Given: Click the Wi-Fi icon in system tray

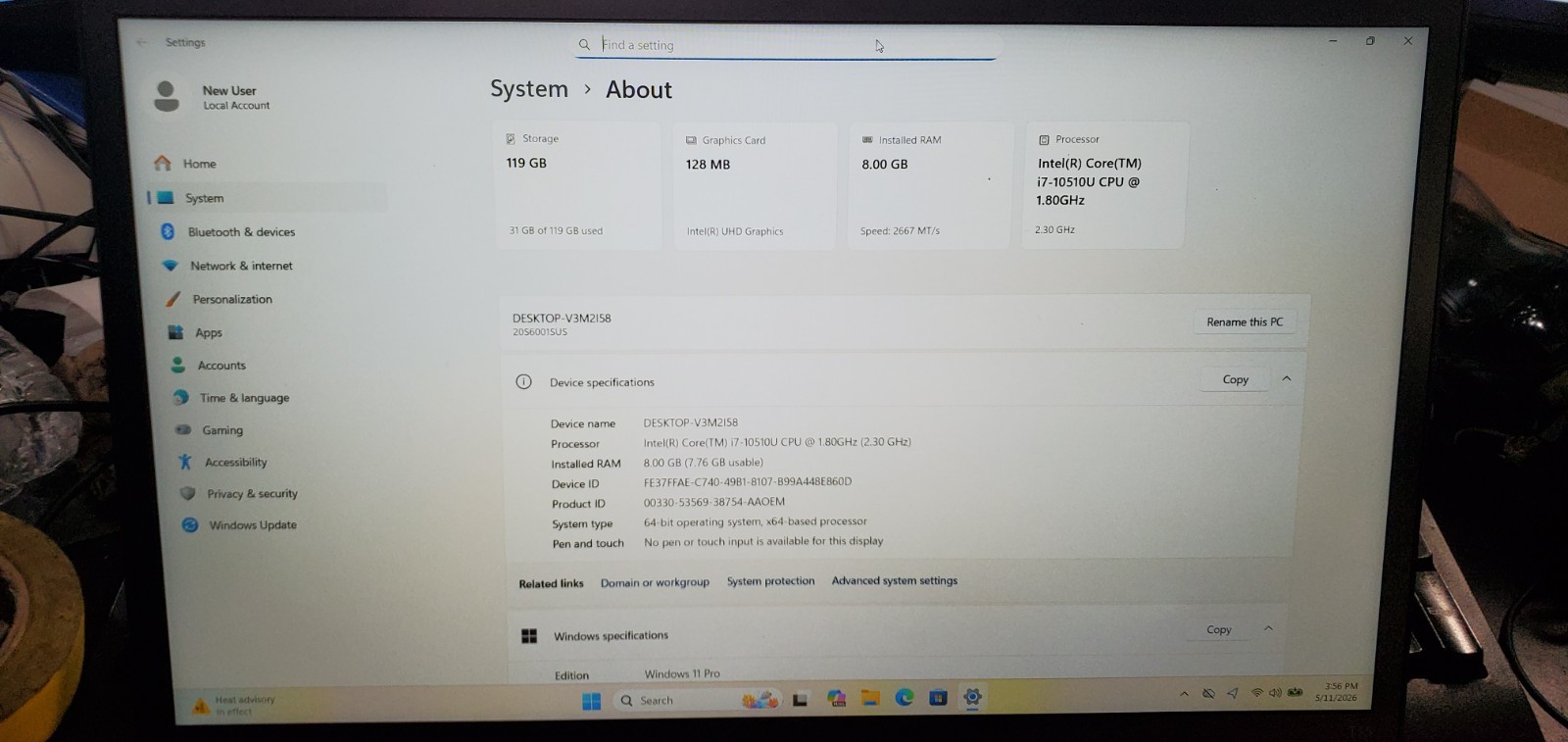Looking at the screenshot, I should tap(1256, 693).
